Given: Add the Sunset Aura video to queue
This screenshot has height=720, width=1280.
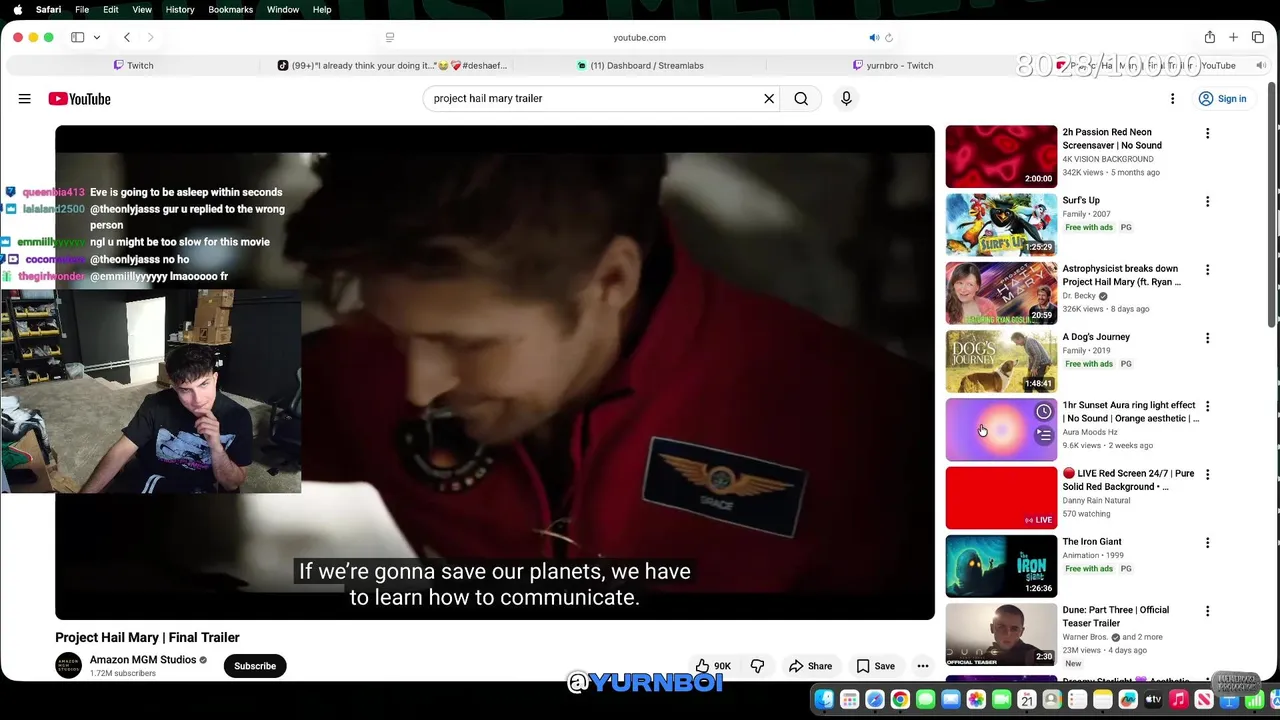Looking at the screenshot, I should 1044,435.
